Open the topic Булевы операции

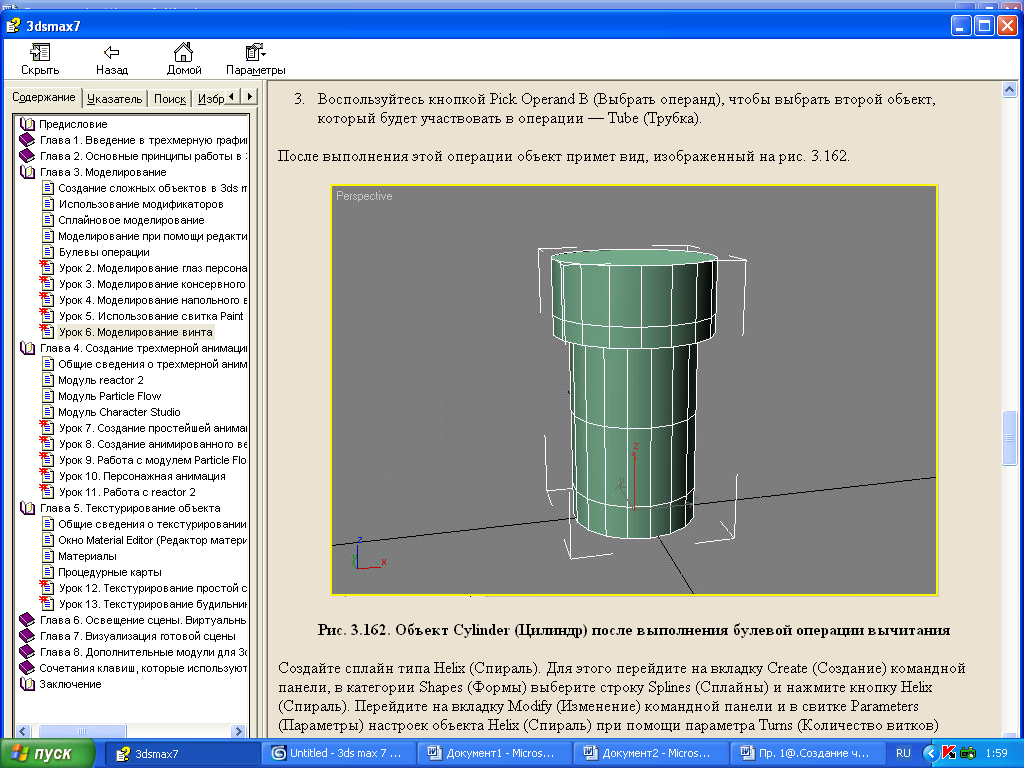104,252
